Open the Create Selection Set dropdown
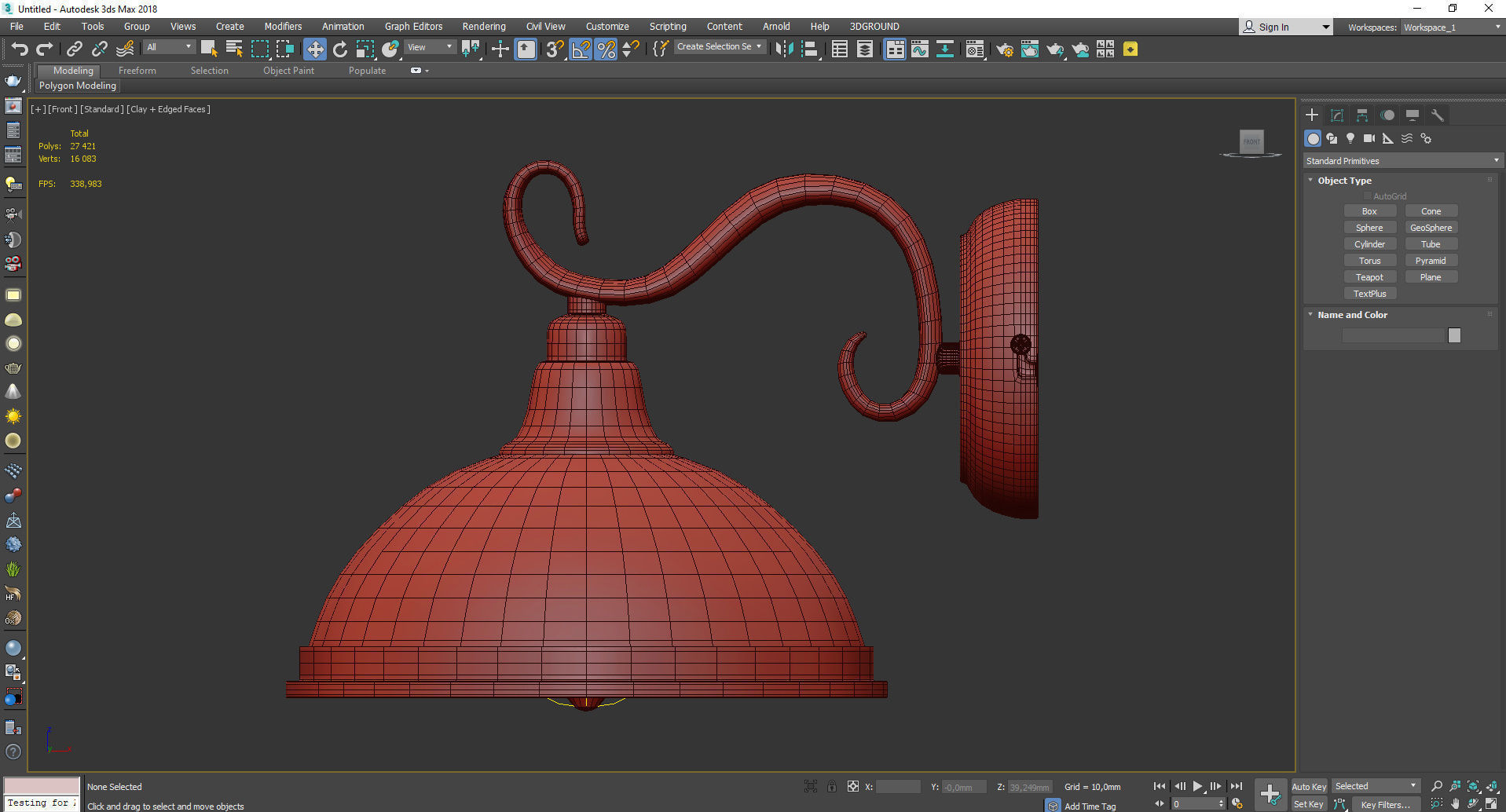This screenshot has height=812, width=1506. (719, 47)
